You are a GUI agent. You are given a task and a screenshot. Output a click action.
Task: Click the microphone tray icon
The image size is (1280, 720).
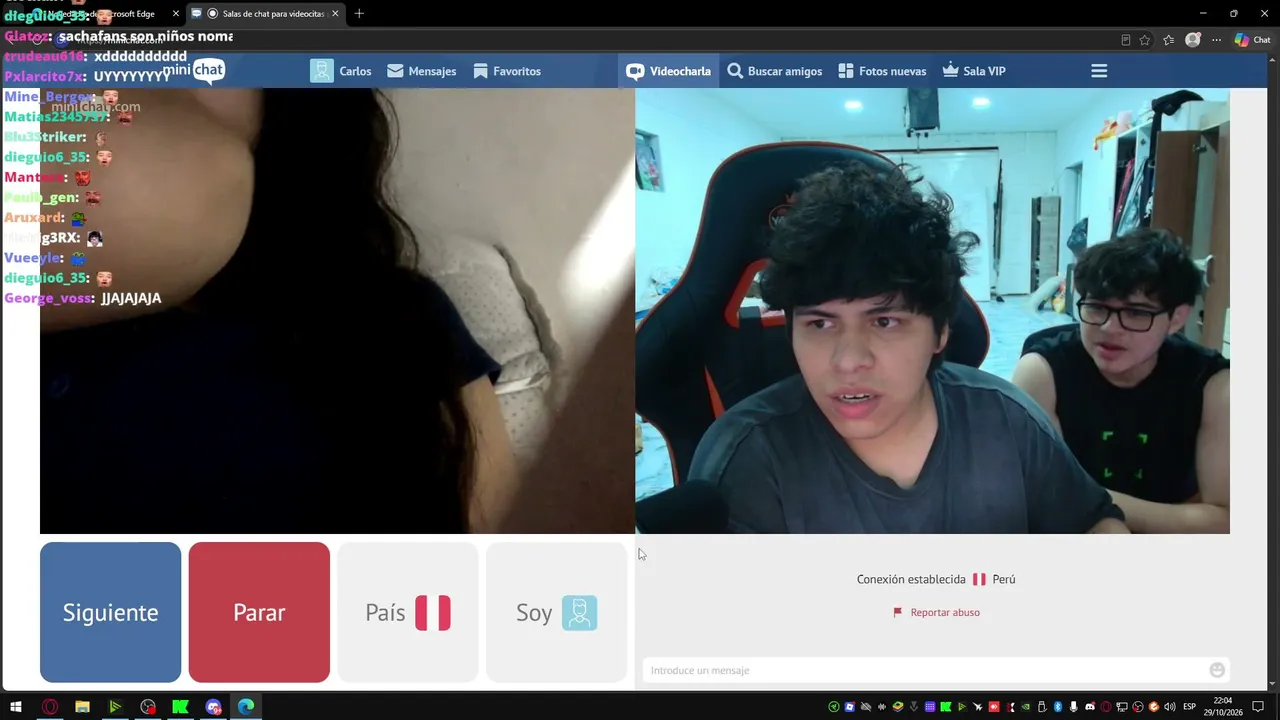(x=1074, y=707)
